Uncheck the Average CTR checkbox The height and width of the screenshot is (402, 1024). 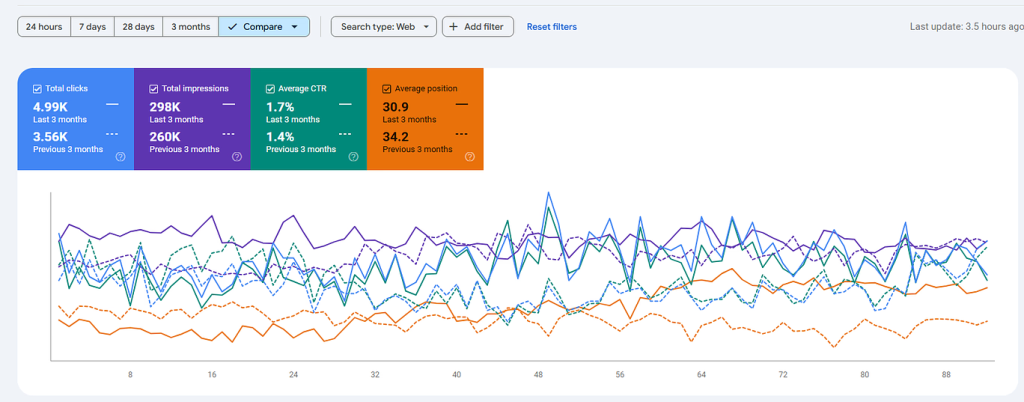click(270, 89)
